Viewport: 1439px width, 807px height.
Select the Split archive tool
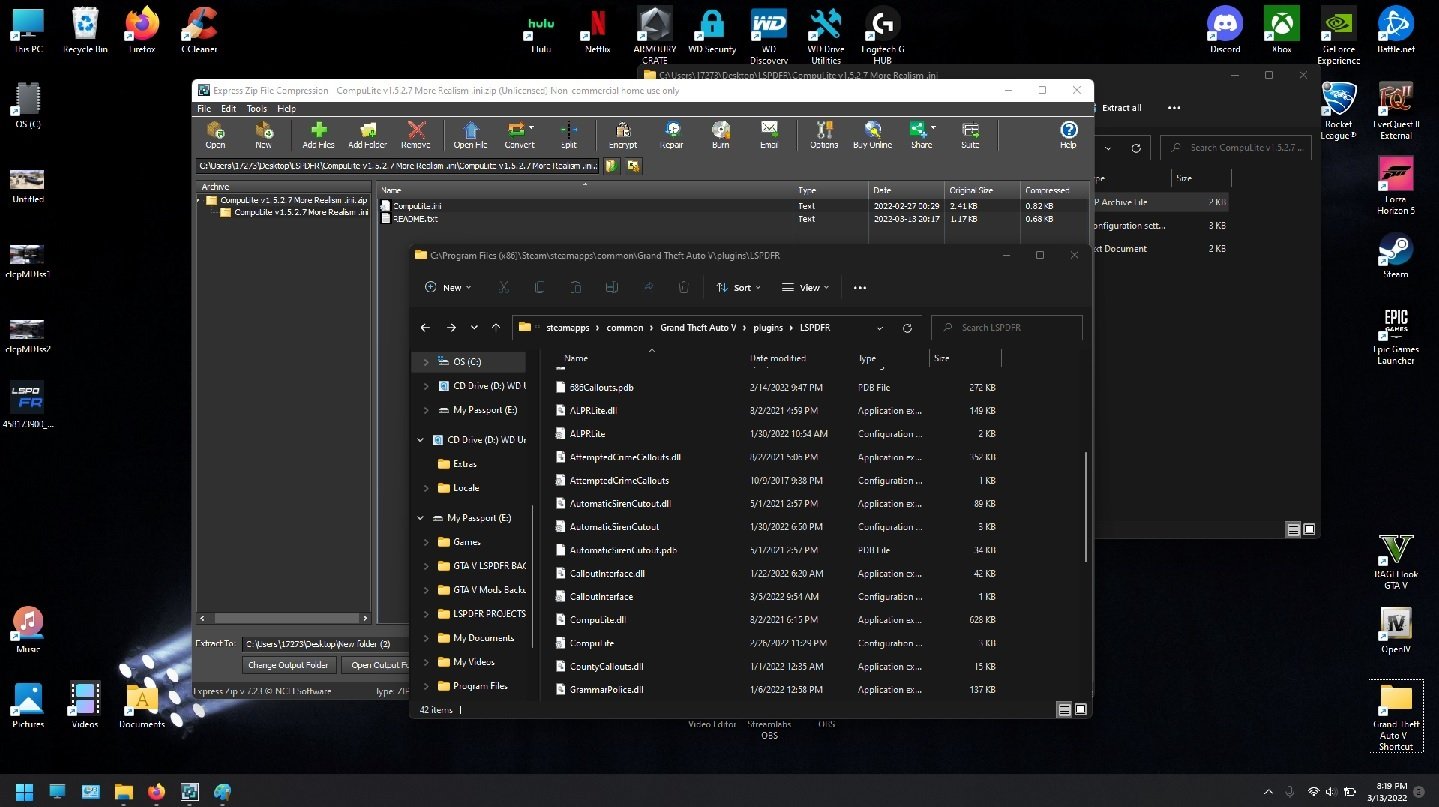568,134
